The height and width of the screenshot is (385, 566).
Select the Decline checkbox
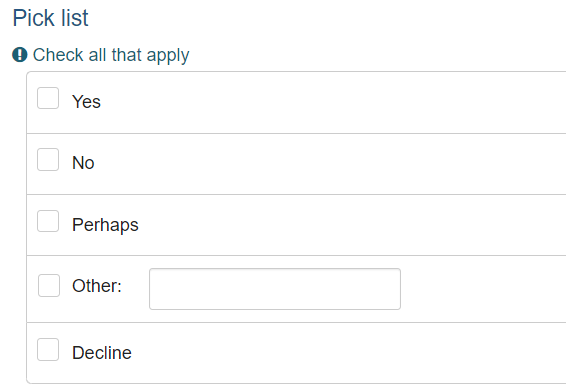[x=48, y=349]
